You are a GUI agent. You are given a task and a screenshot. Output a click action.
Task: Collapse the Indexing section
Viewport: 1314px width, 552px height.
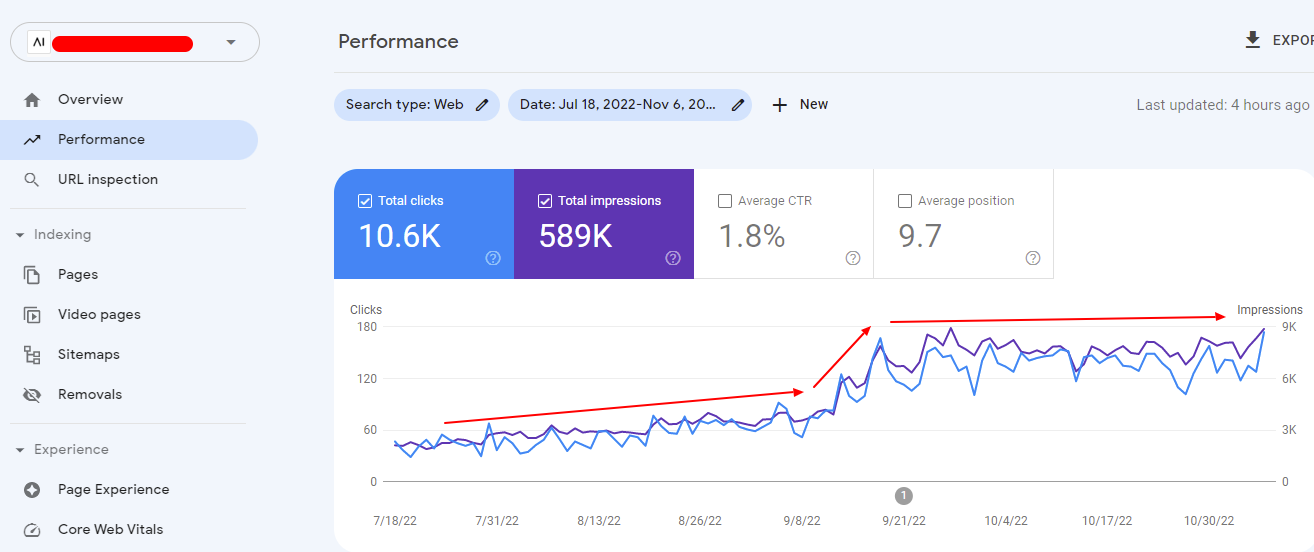[20, 235]
